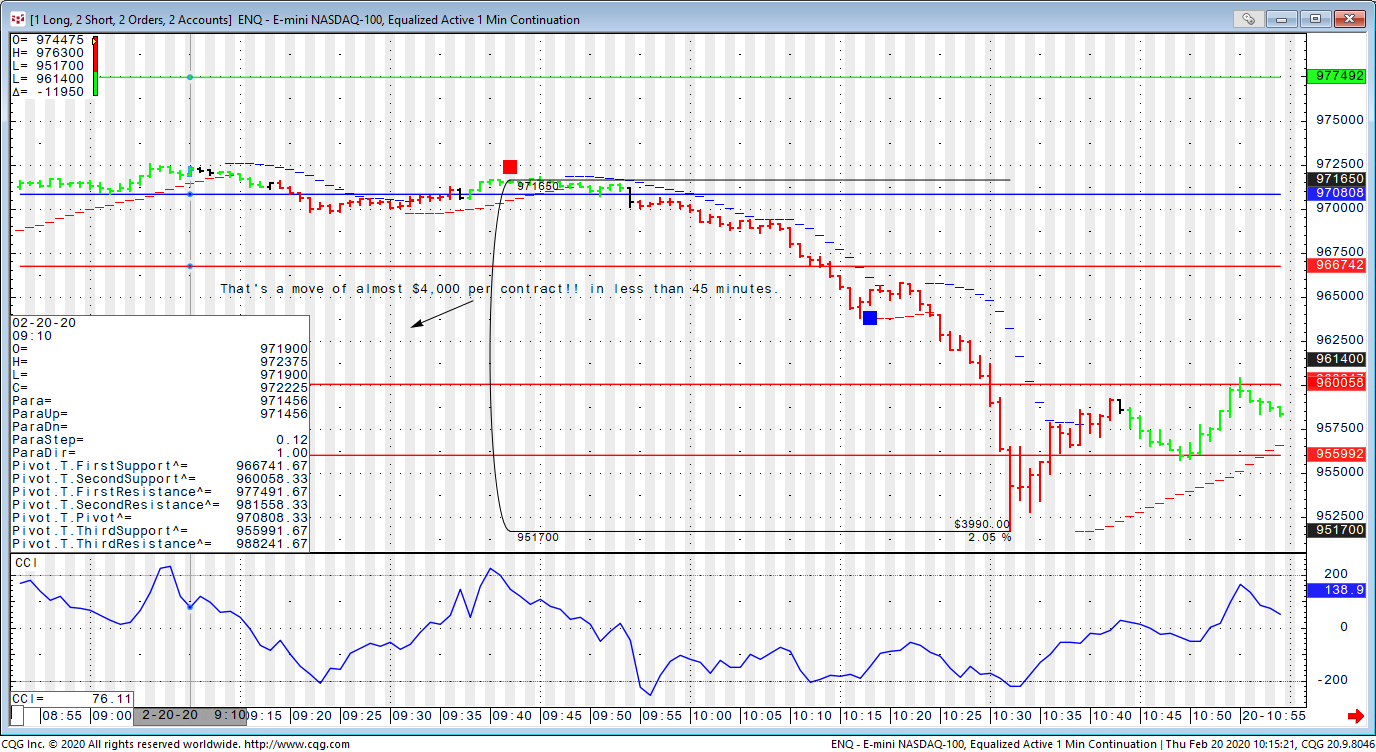Image resolution: width=1376 pixels, height=752 pixels.
Task: Click the red 960058 second support label
Action: tap(1336, 383)
